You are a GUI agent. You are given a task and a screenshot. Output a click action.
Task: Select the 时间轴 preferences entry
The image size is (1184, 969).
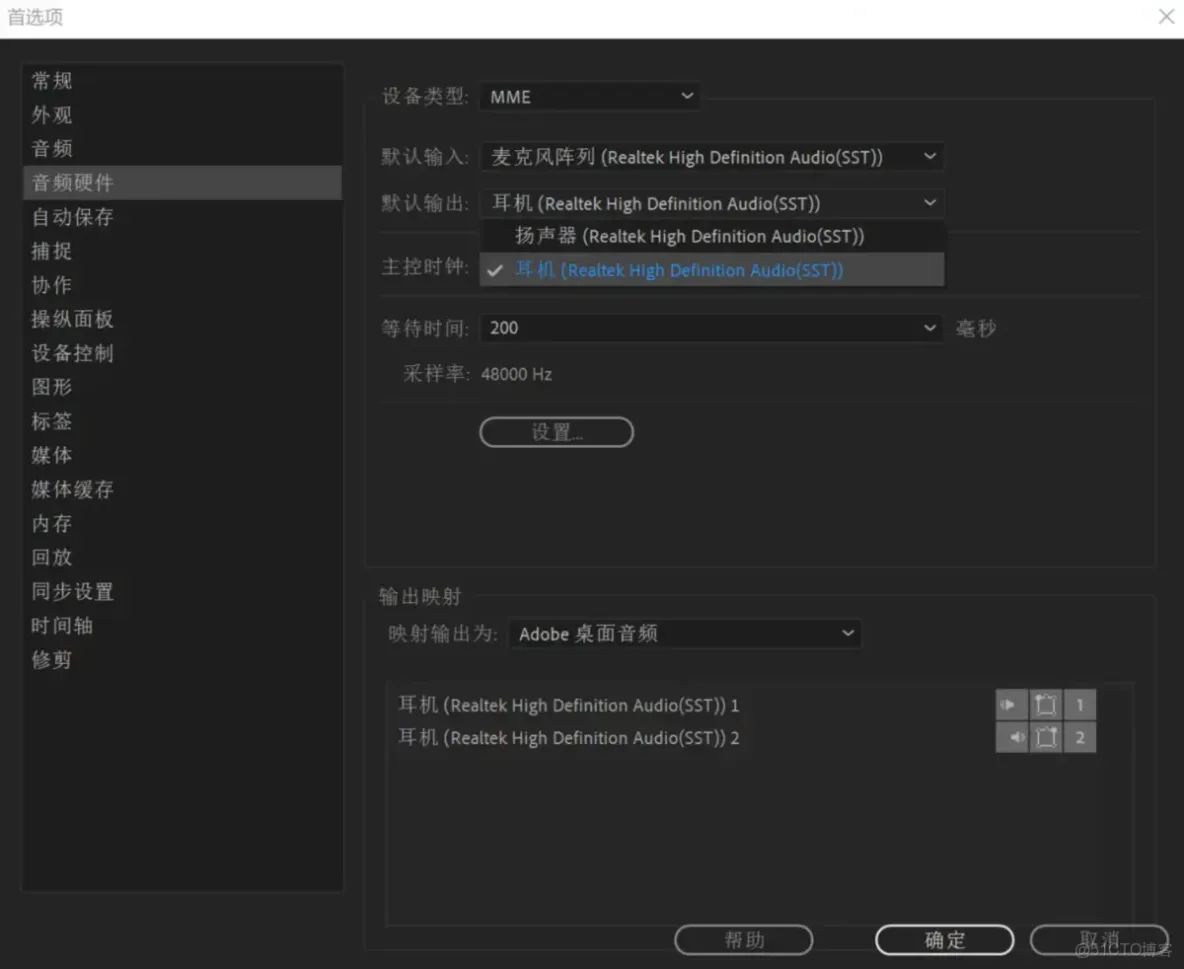coord(62,625)
